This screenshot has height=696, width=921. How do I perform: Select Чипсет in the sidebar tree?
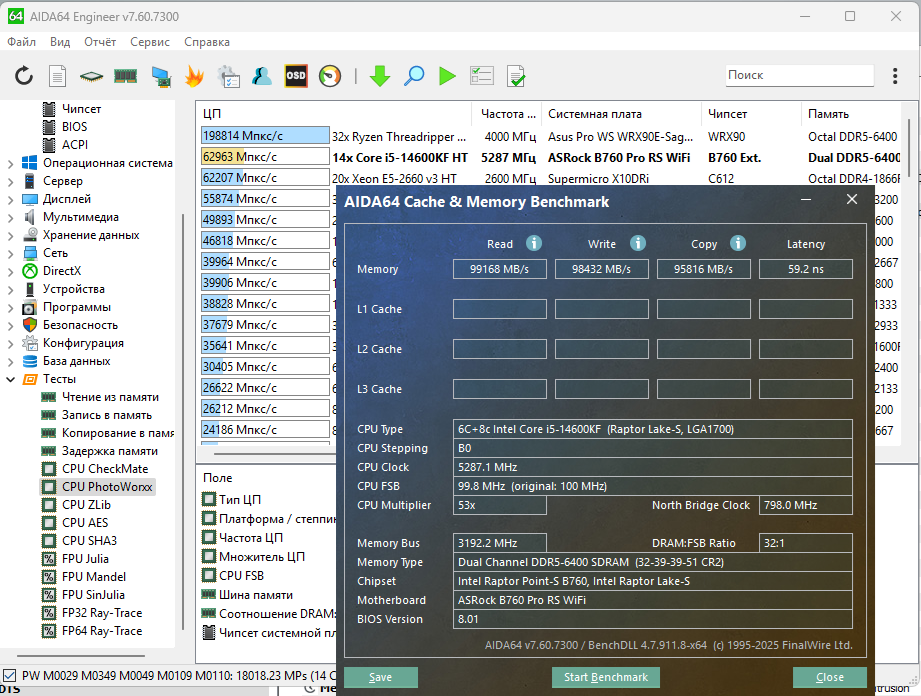81,109
